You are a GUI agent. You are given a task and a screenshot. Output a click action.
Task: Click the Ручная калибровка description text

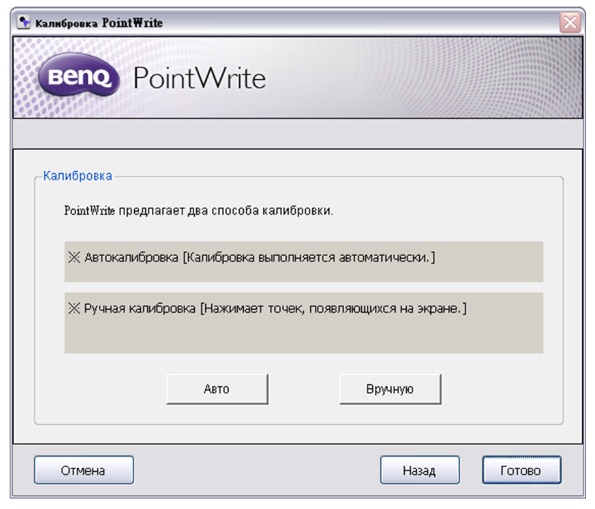[x=275, y=309]
